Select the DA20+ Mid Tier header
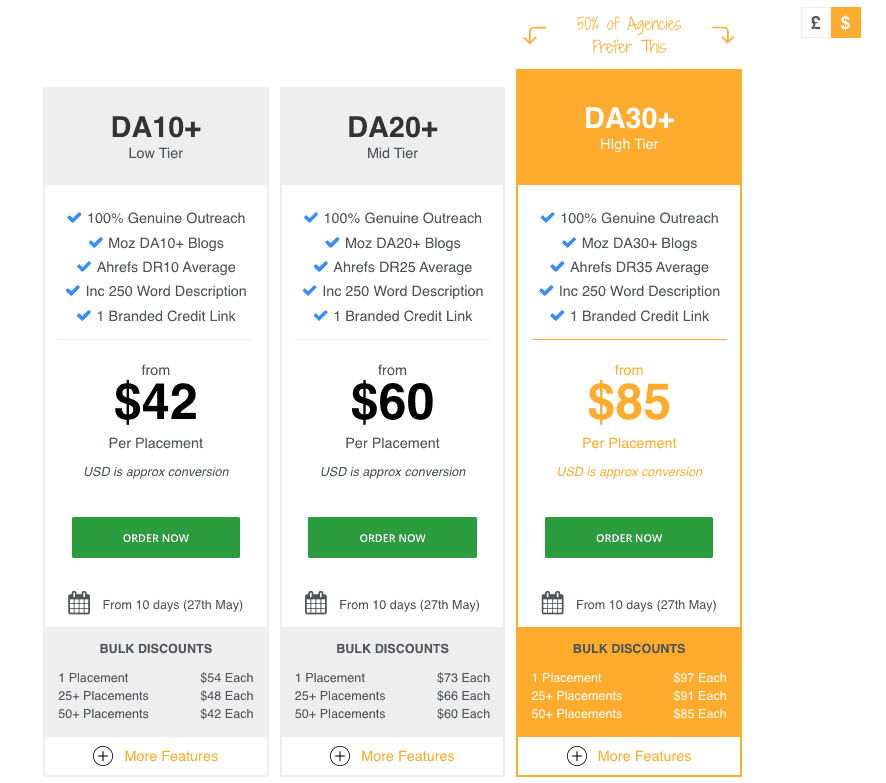Screen dimensions: 886x783 (x=393, y=136)
